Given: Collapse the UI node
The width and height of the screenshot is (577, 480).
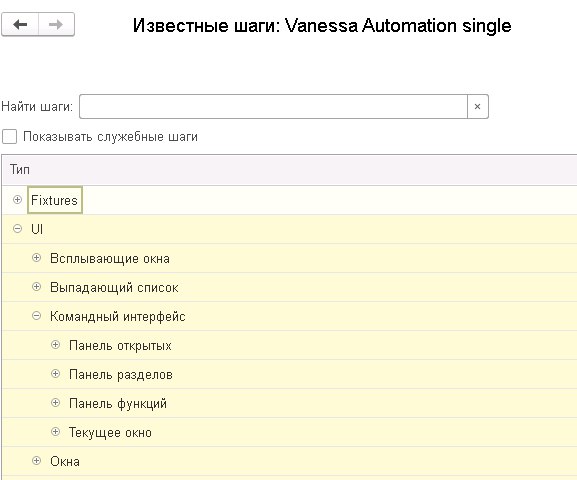Looking at the screenshot, I should [x=17, y=229].
